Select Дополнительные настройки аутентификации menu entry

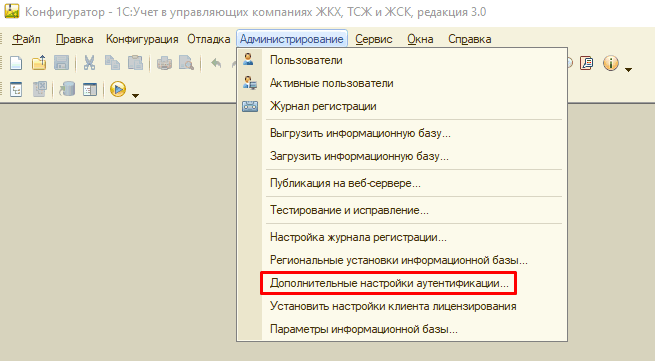(x=388, y=283)
